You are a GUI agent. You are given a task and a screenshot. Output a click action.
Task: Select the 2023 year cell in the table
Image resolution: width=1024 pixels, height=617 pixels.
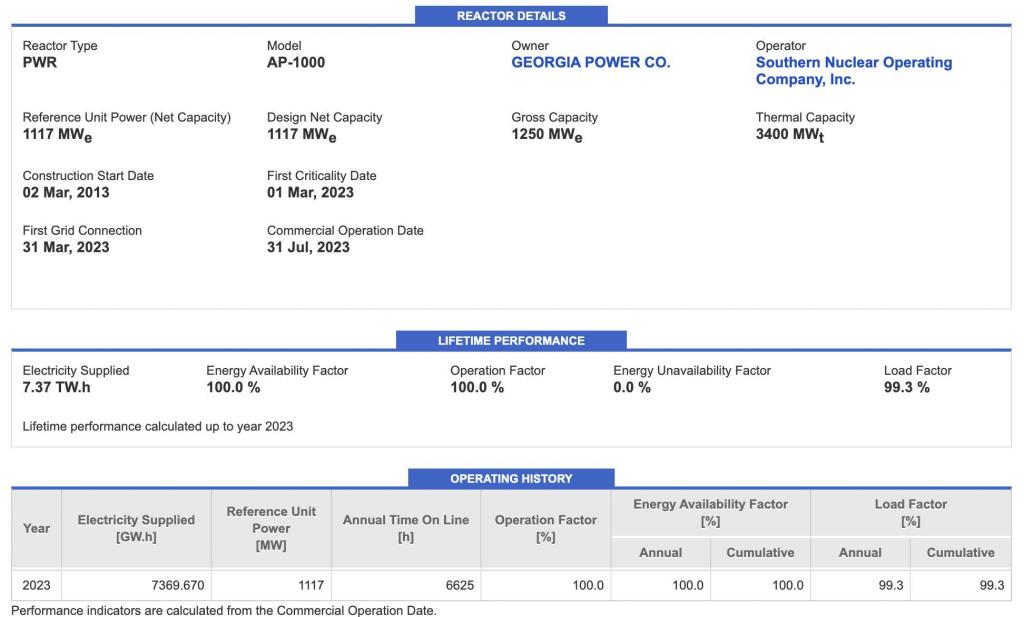(x=37, y=586)
